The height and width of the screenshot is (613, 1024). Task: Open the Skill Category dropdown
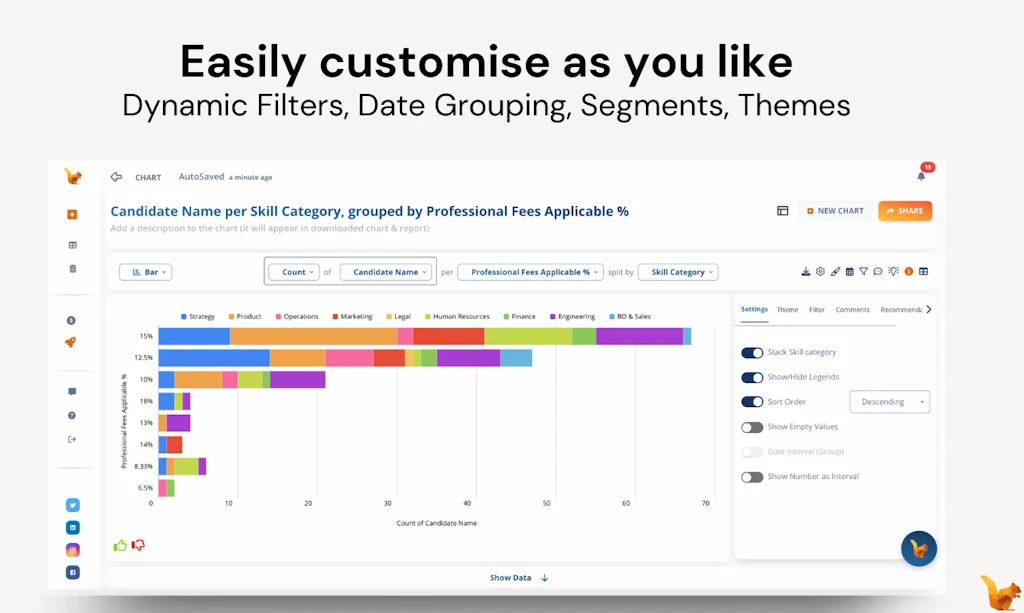(678, 271)
